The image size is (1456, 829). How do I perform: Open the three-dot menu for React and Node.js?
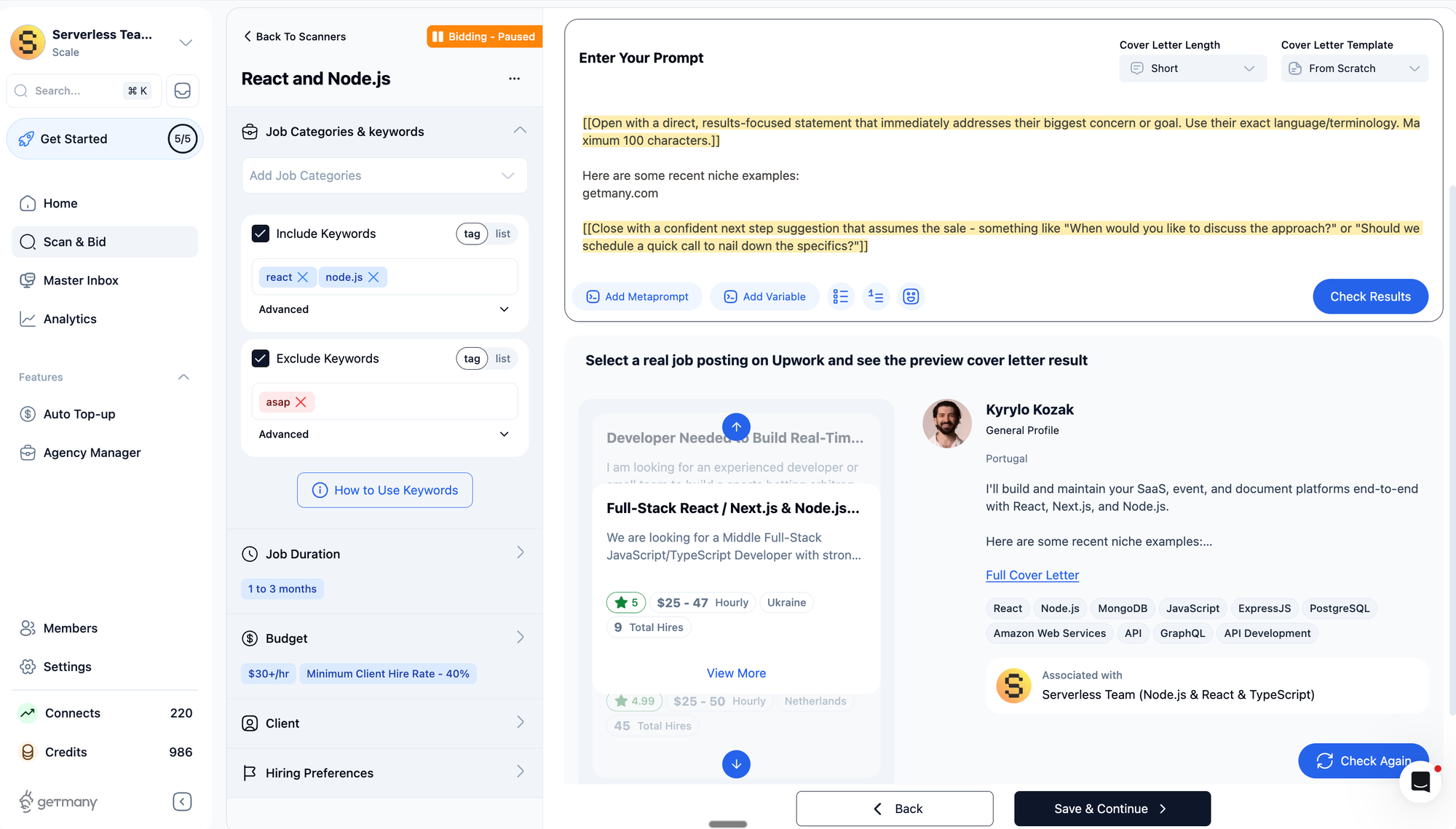point(514,79)
